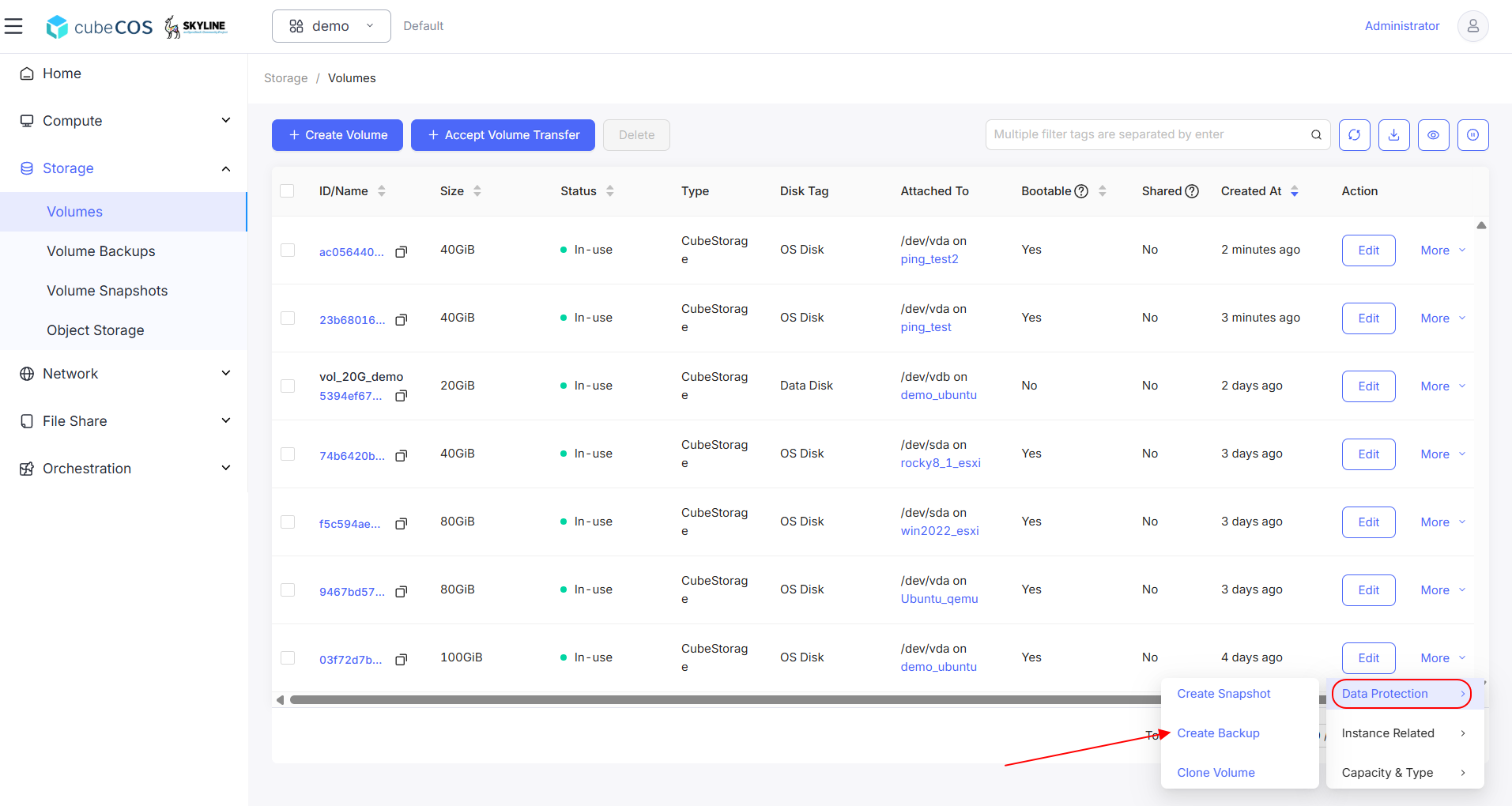The width and height of the screenshot is (1512, 806).
Task: Expand the Compute sidebar section
Action: [x=124, y=121]
